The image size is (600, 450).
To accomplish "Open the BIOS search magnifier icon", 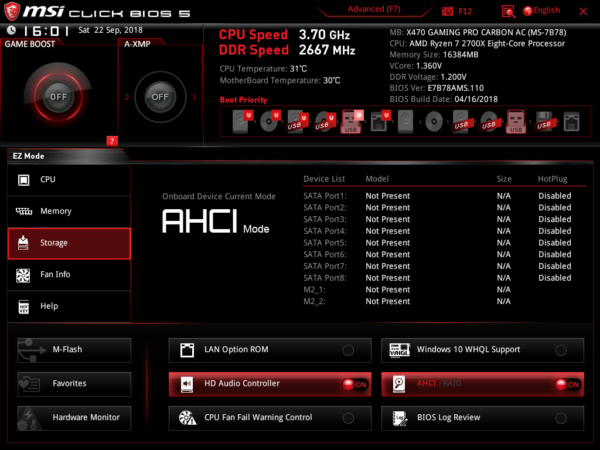I will [x=508, y=11].
